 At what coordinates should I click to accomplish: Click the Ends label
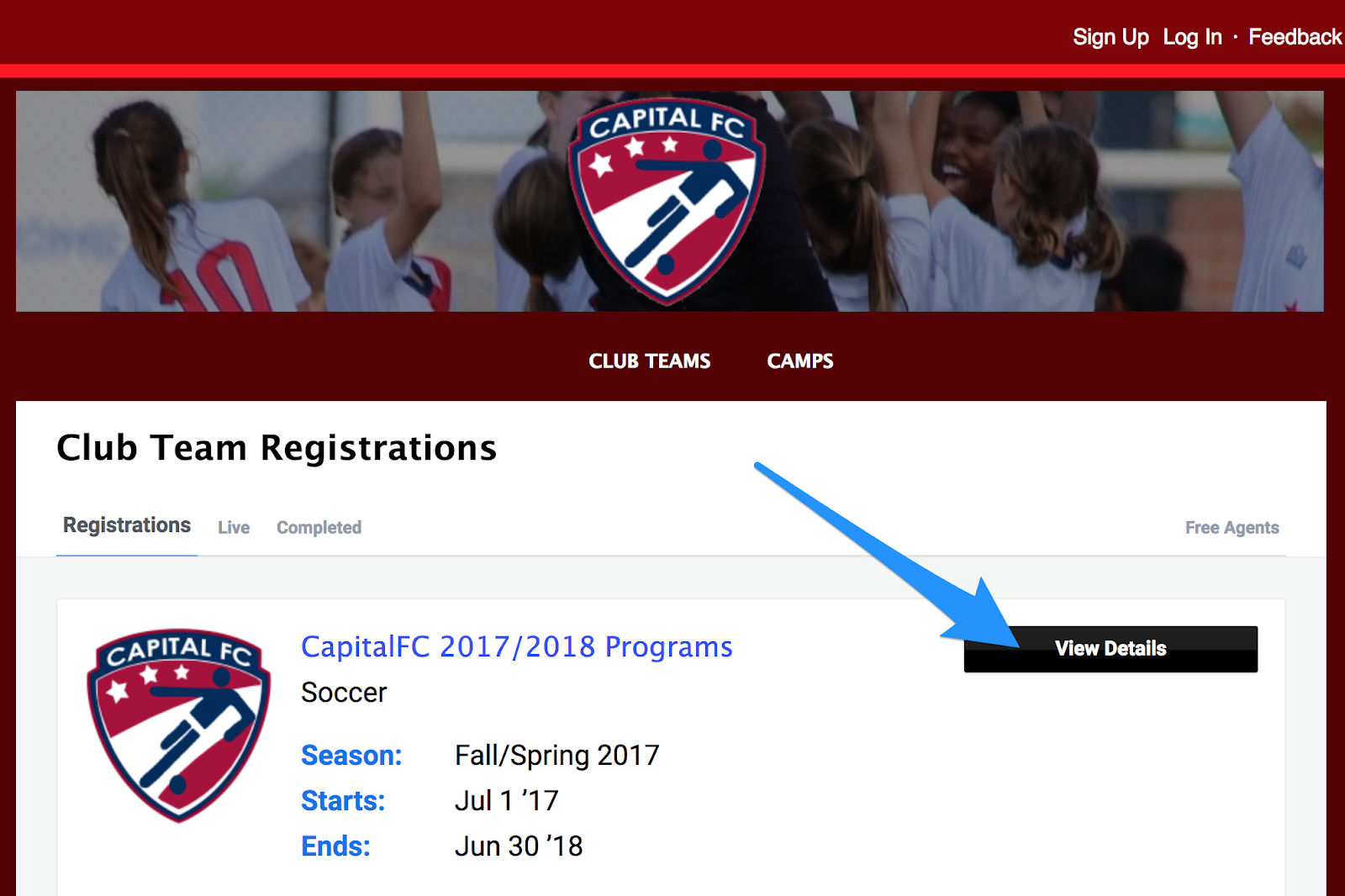(x=335, y=846)
